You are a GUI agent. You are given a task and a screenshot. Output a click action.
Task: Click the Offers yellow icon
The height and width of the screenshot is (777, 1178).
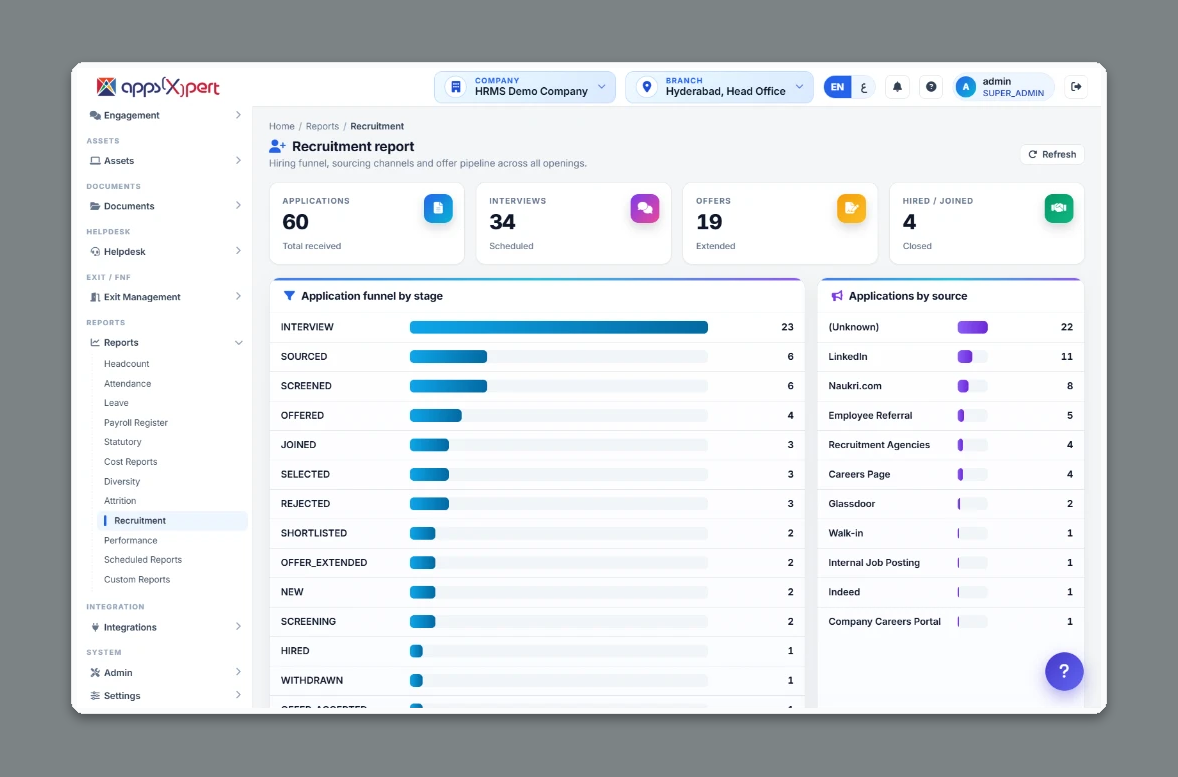click(851, 208)
